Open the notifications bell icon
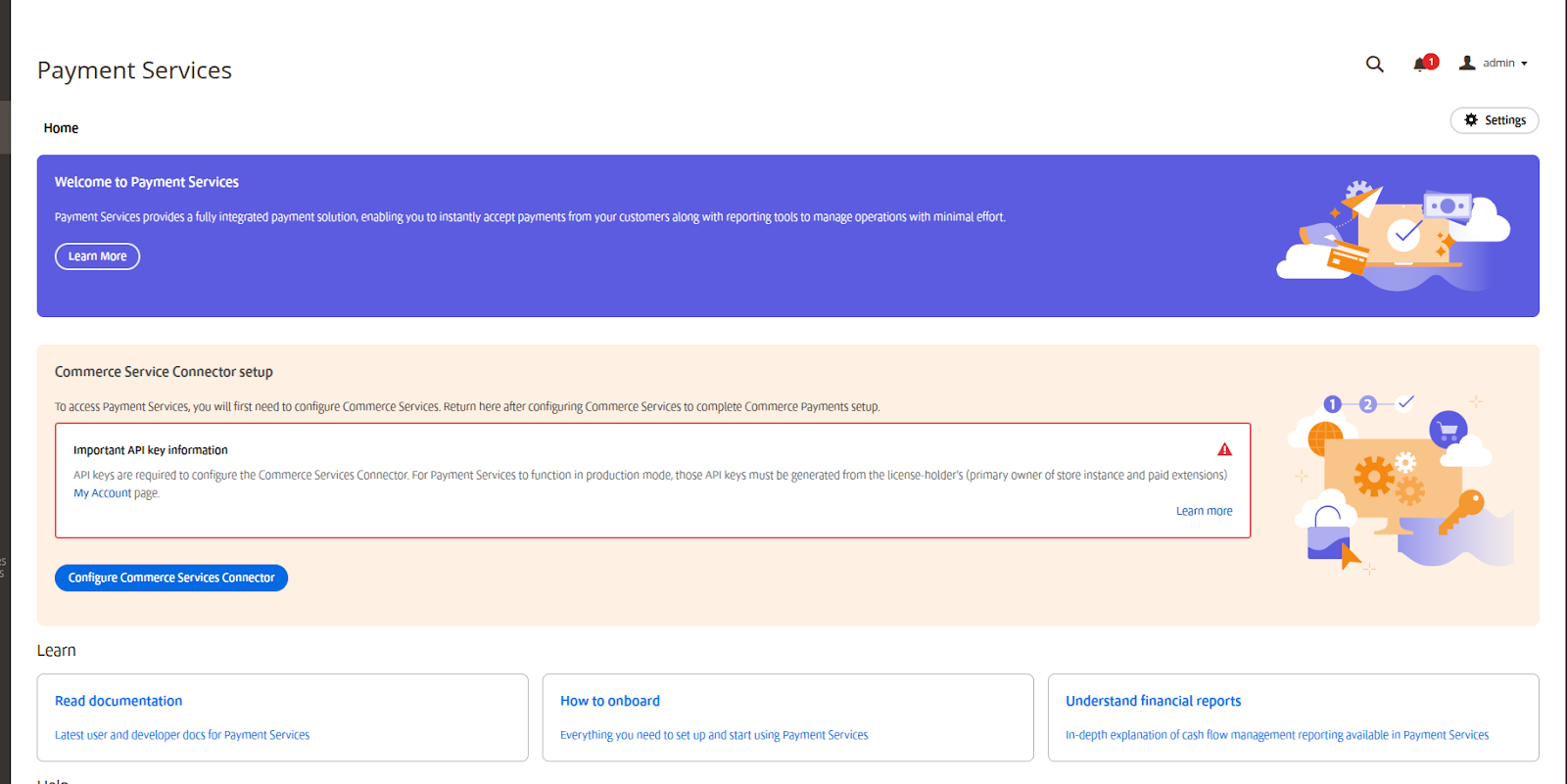The width and height of the screenshot is (1567, 784). [x=1419, y=65]
